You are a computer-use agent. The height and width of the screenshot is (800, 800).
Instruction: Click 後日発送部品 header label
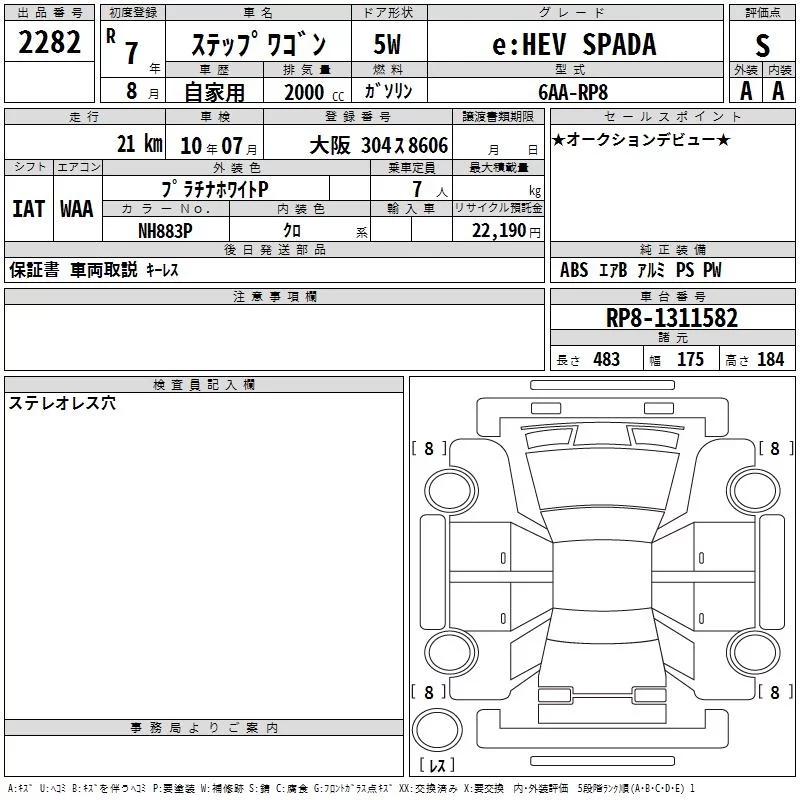[274, 249]
